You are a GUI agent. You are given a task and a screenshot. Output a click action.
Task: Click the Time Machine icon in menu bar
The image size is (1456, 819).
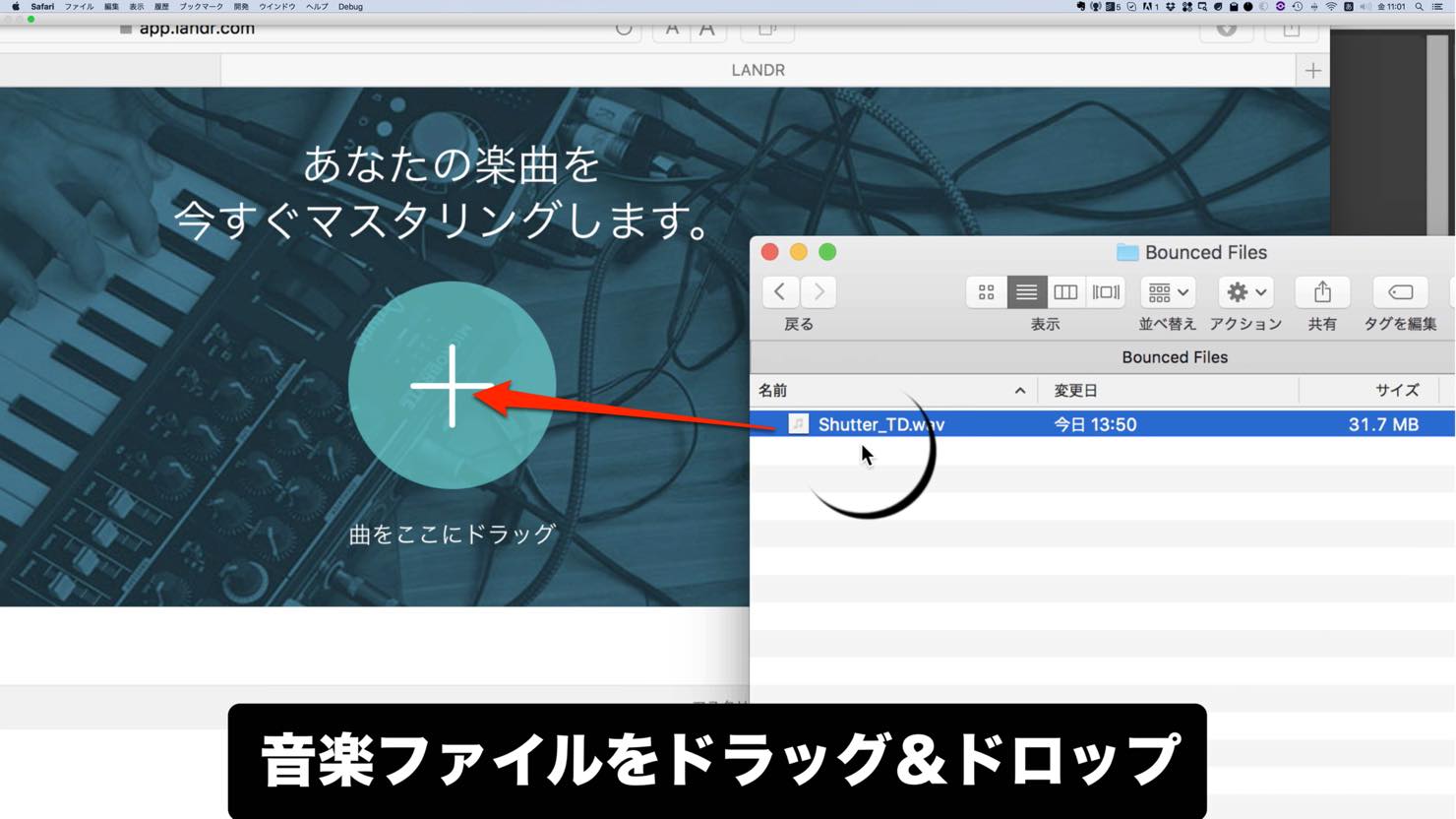[x=1298, y=6]
